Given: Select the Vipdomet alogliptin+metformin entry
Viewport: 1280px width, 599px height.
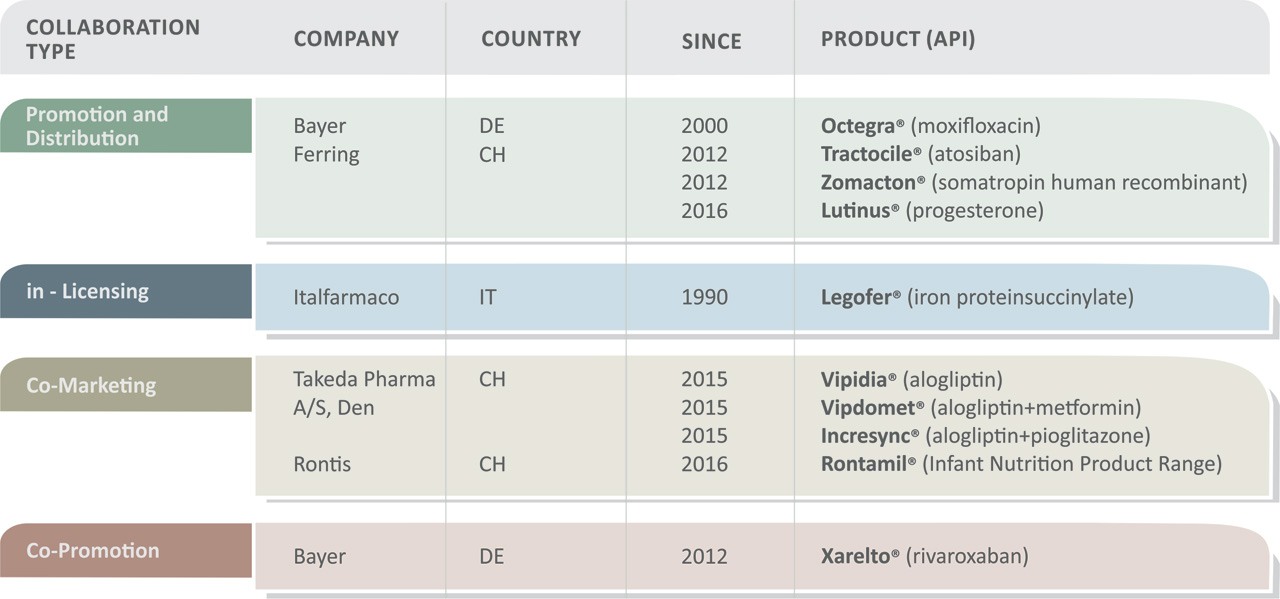Looking at the screenshot, I should click(981, 407).
